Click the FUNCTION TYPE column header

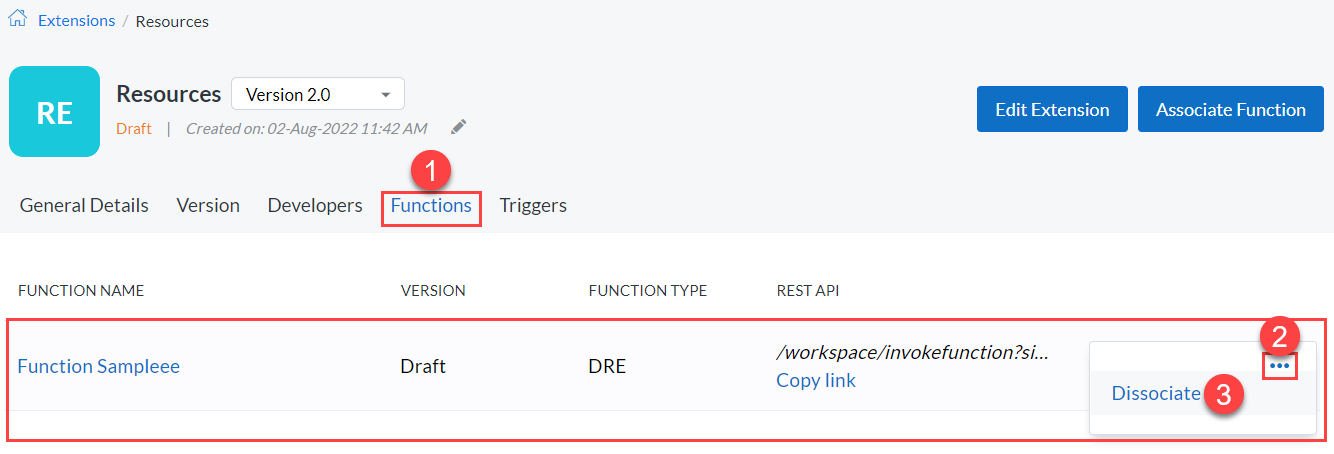tap(647, 291)
